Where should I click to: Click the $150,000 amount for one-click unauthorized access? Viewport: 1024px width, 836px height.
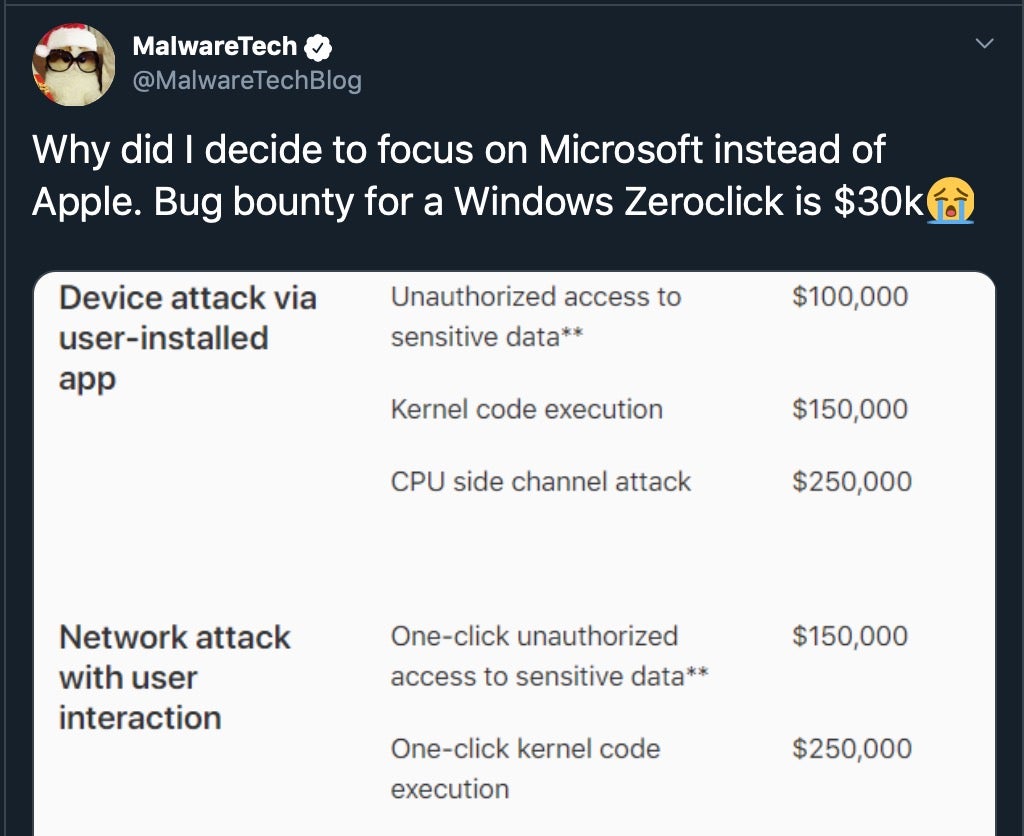pyautogui.click(x=850, y=636)
